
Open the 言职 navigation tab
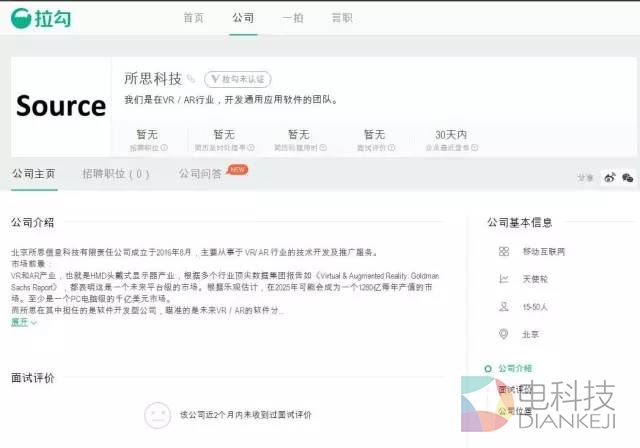point(341,18)
